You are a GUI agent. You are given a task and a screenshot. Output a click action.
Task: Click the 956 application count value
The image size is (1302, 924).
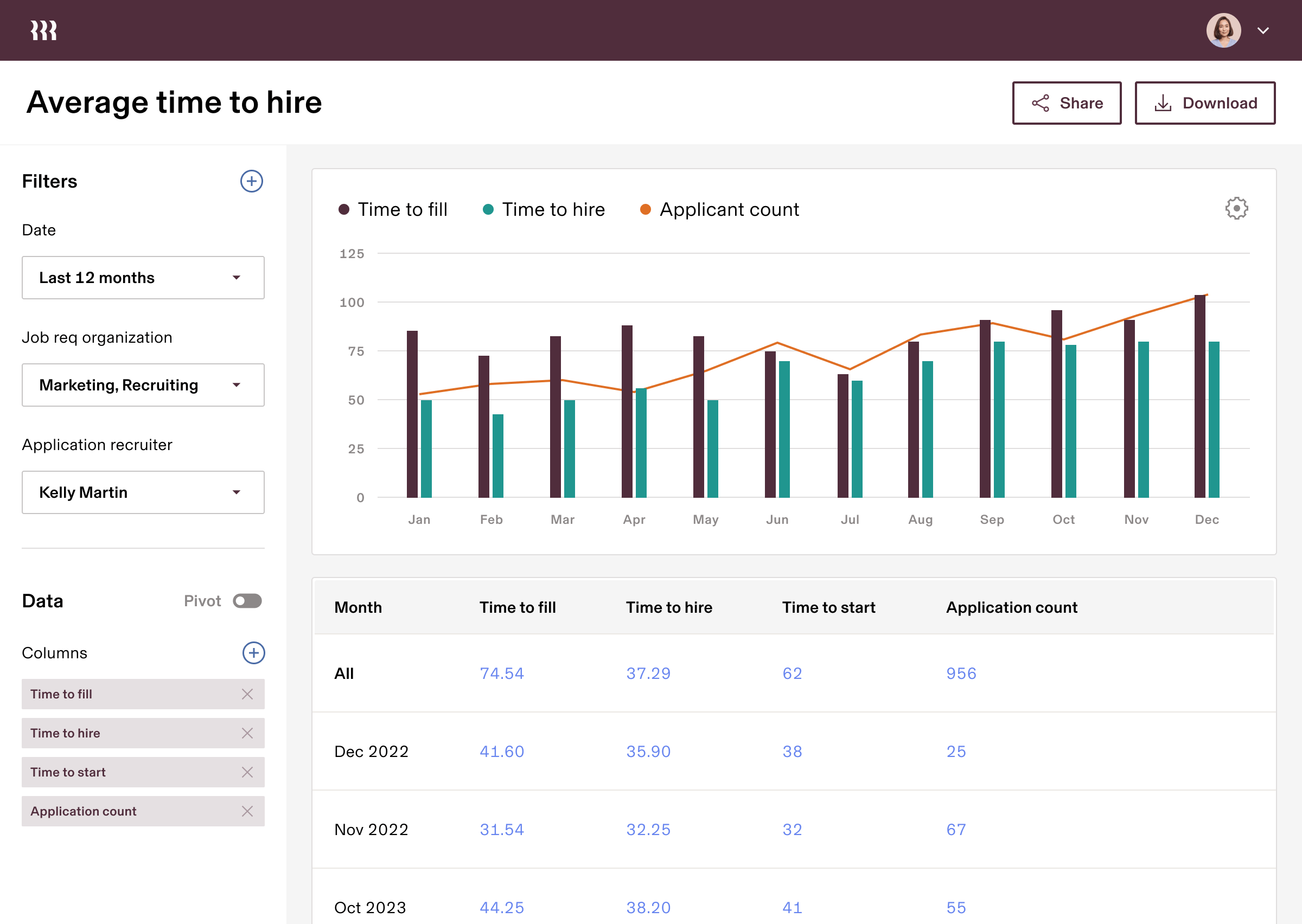pos(961,673)
